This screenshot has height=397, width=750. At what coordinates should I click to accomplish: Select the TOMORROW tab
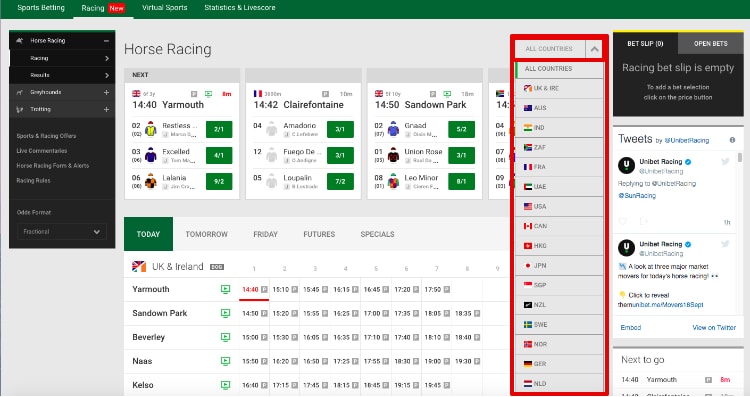pos(207,234)
